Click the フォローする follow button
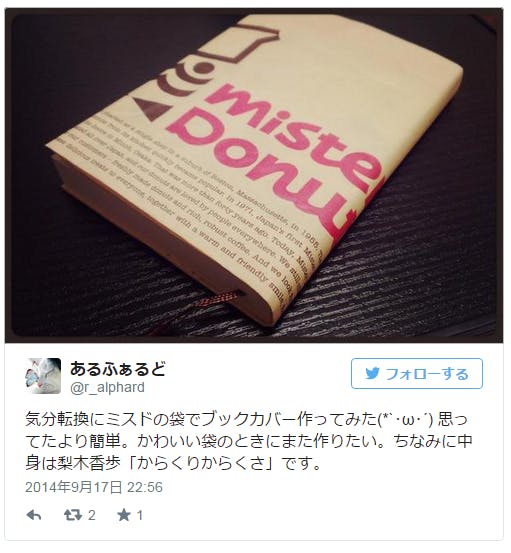This screenshot has height=553, width=511. [x=416, y=373]
